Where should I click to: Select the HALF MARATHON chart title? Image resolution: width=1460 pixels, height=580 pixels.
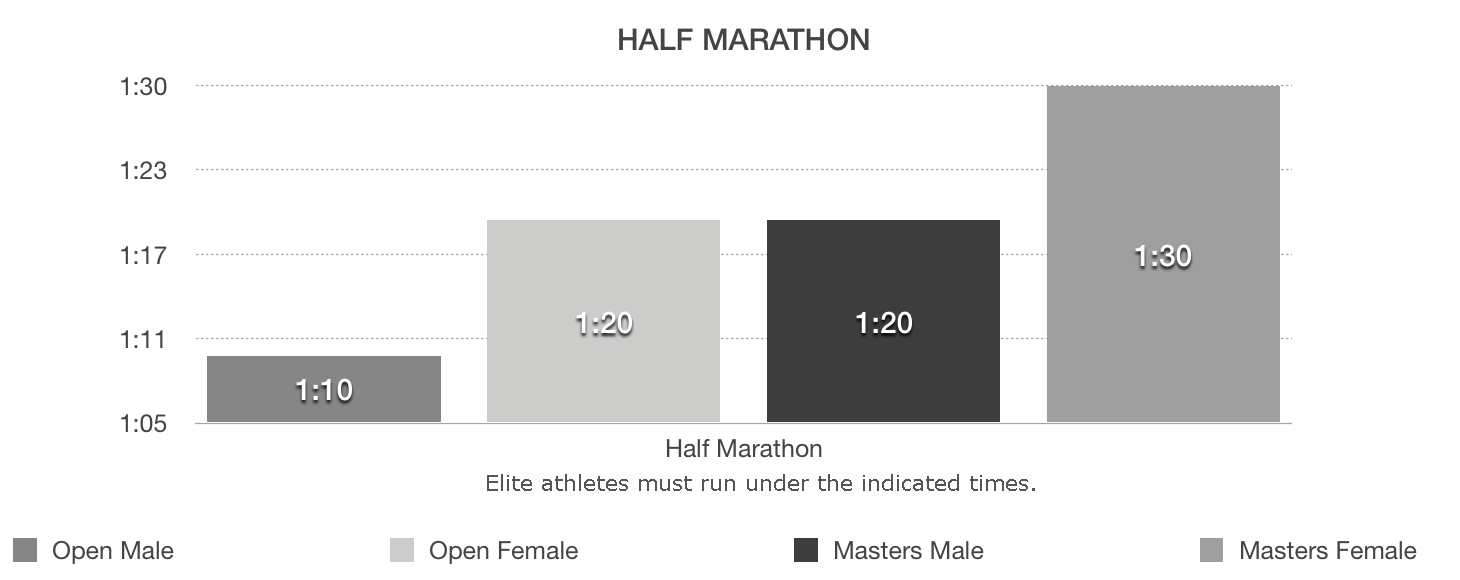(x=743, y=40)
